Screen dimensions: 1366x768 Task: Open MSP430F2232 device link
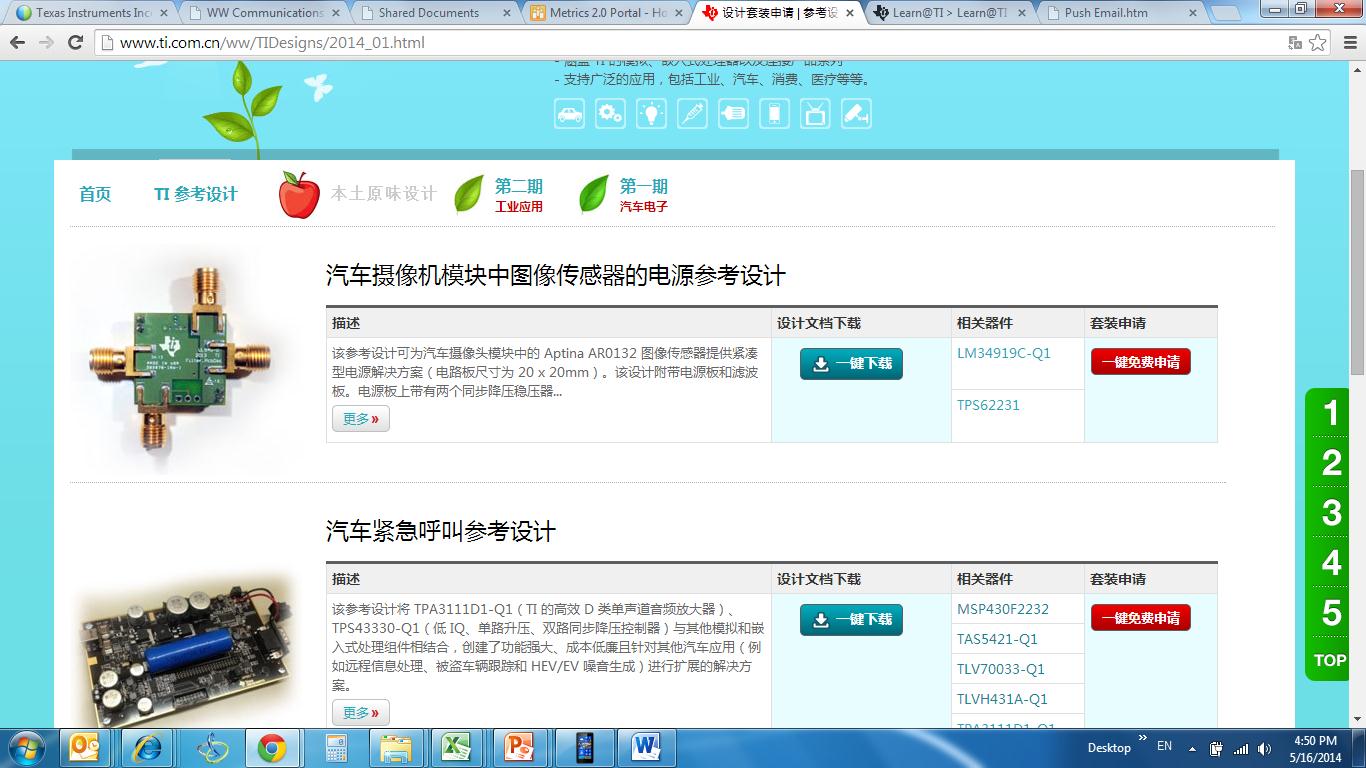(1003, 609)
